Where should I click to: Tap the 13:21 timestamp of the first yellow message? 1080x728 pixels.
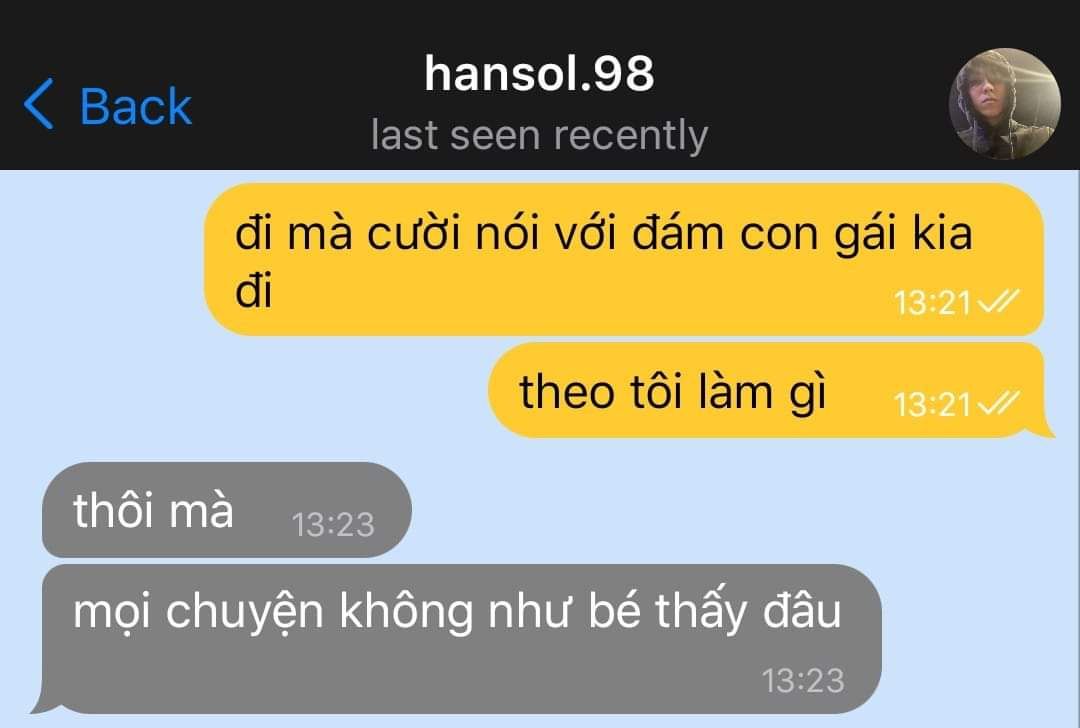[x=933, y=302]
